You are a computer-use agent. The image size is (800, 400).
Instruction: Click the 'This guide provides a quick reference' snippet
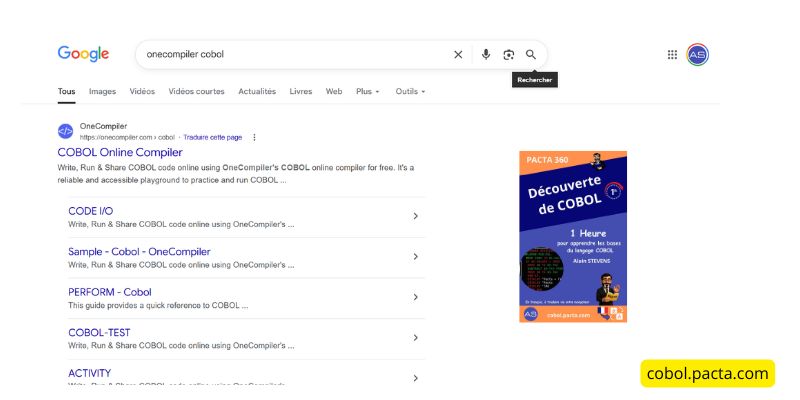point(158,306)
